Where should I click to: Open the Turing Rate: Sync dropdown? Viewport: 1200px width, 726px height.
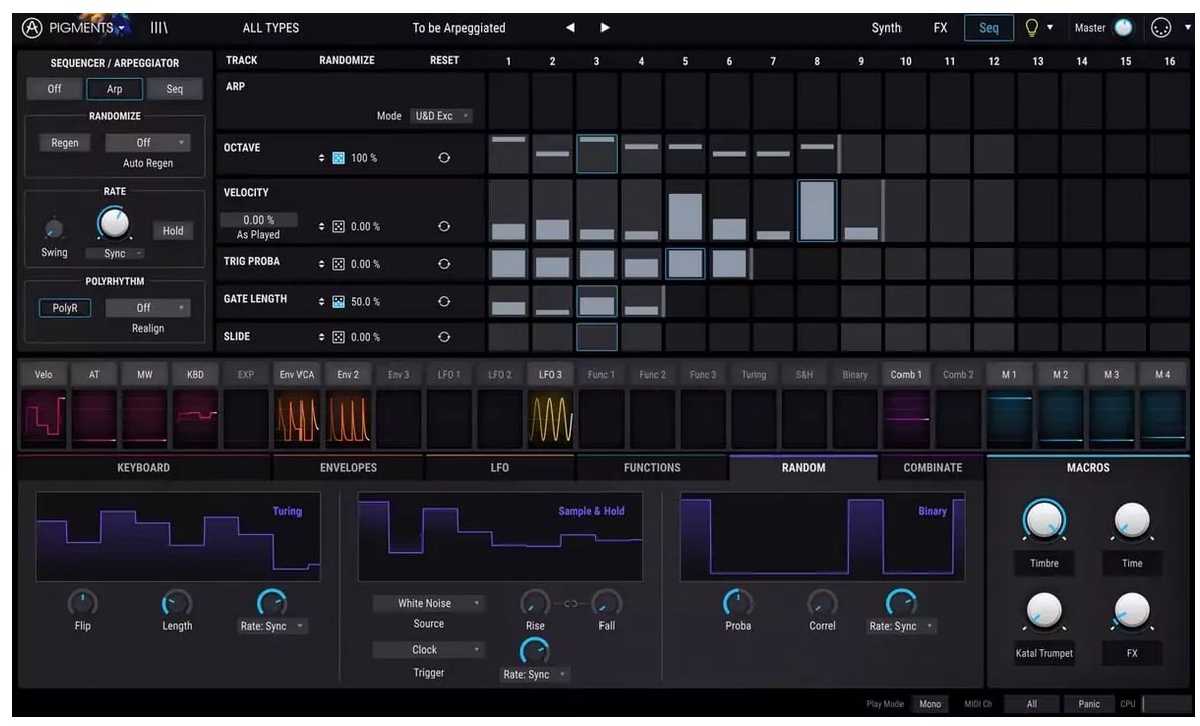(x=274, y=626)
